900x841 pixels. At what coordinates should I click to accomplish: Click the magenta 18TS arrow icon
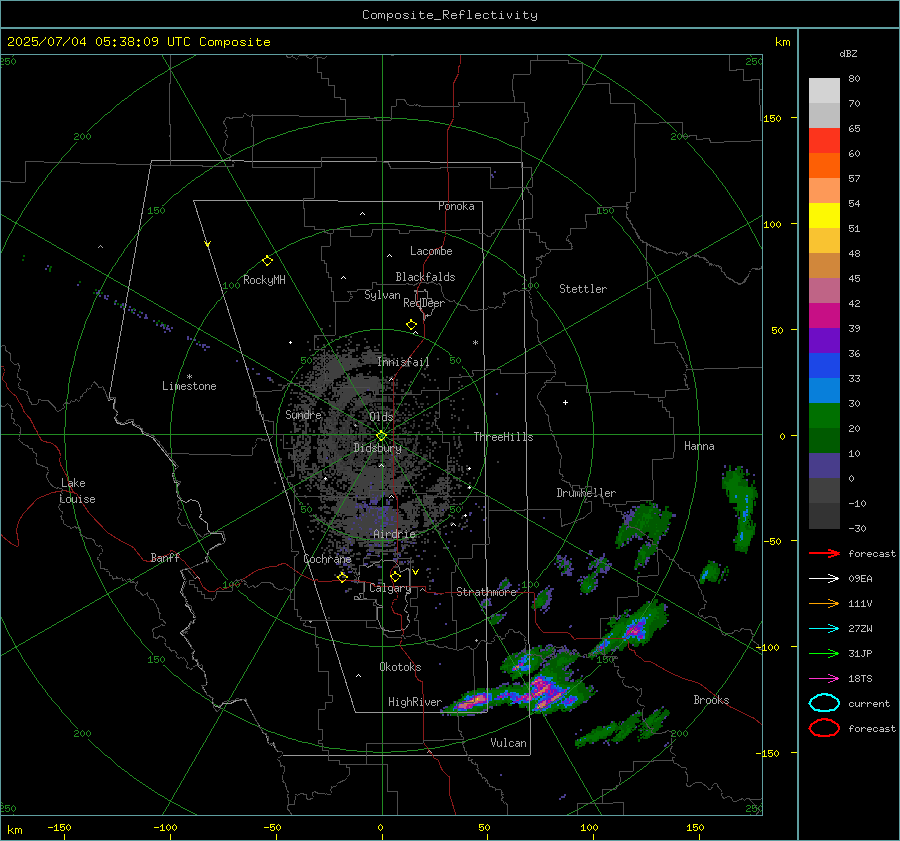tap(824, 679)
